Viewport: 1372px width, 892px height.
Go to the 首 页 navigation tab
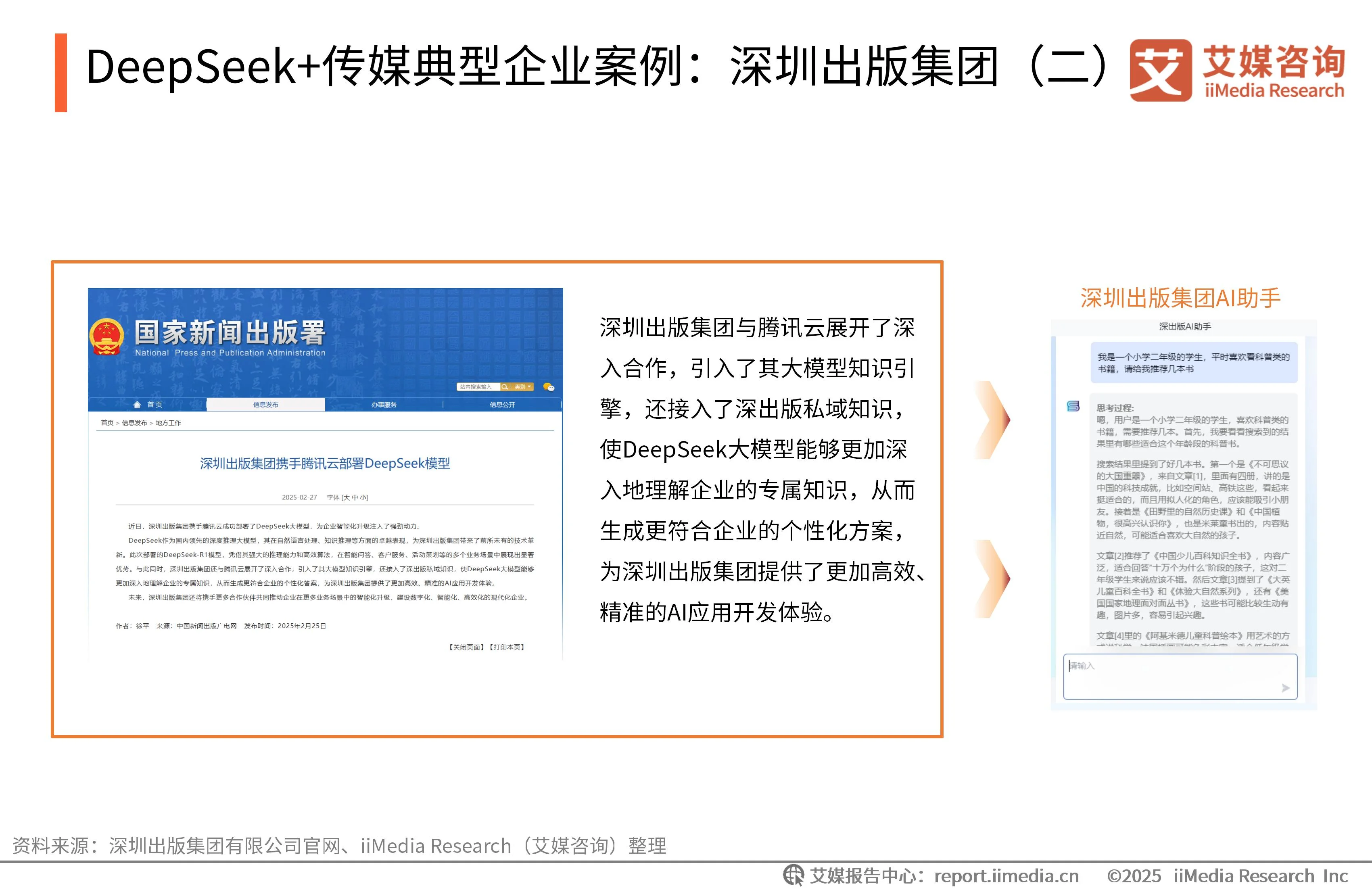(148, 405)
